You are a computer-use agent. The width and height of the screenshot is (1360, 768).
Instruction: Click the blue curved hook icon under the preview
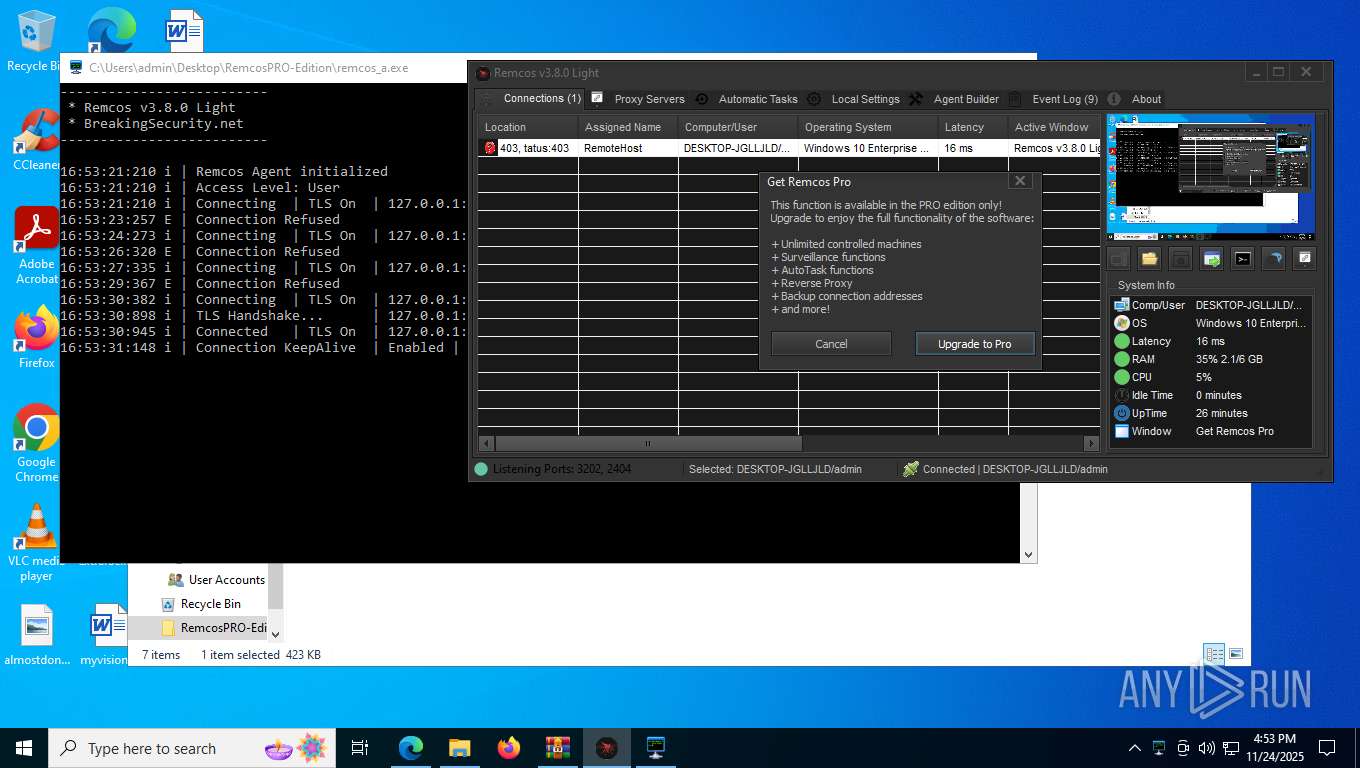click(x=1273, y=259)
